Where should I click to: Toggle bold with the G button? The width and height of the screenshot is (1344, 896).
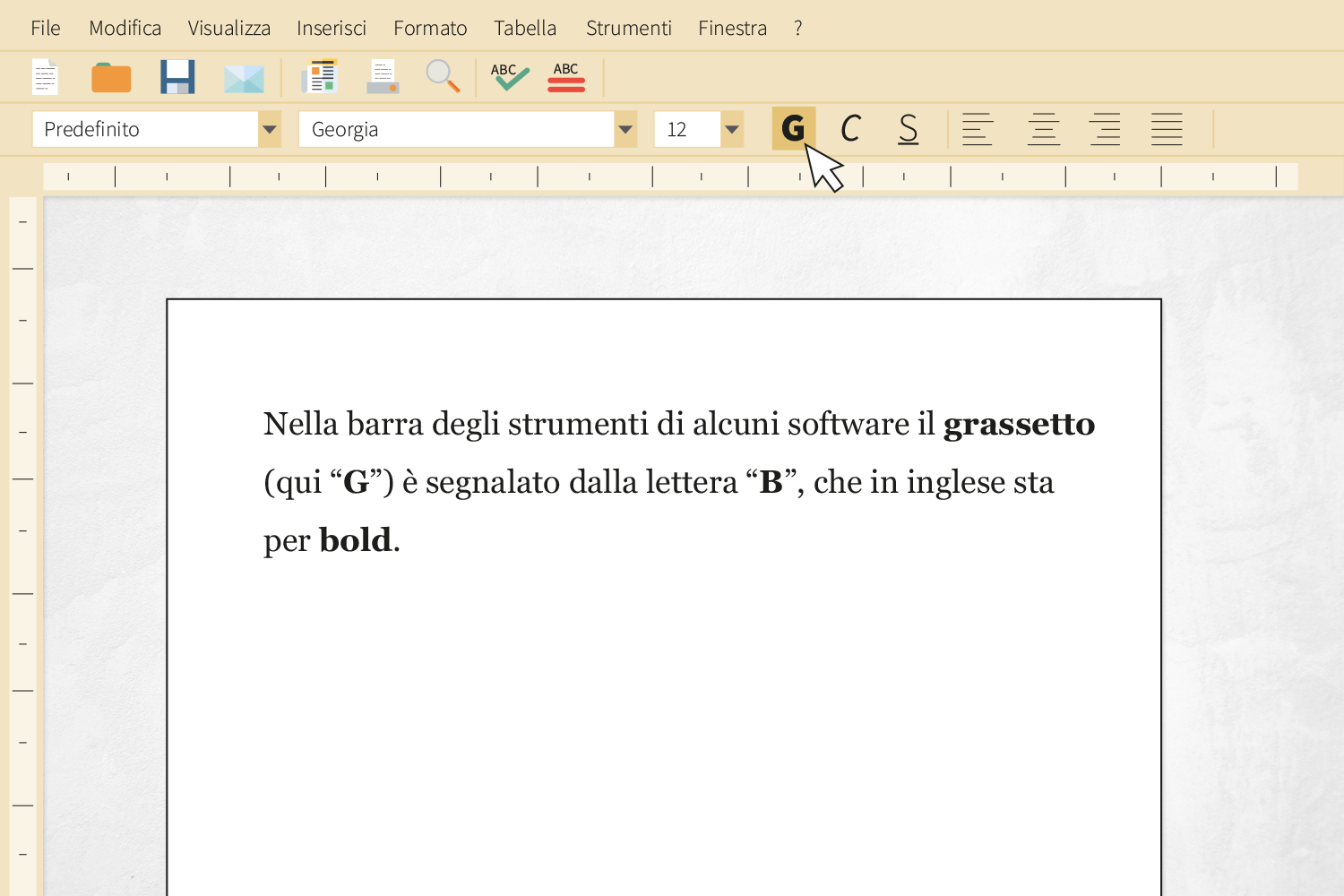tap(792, 129)
